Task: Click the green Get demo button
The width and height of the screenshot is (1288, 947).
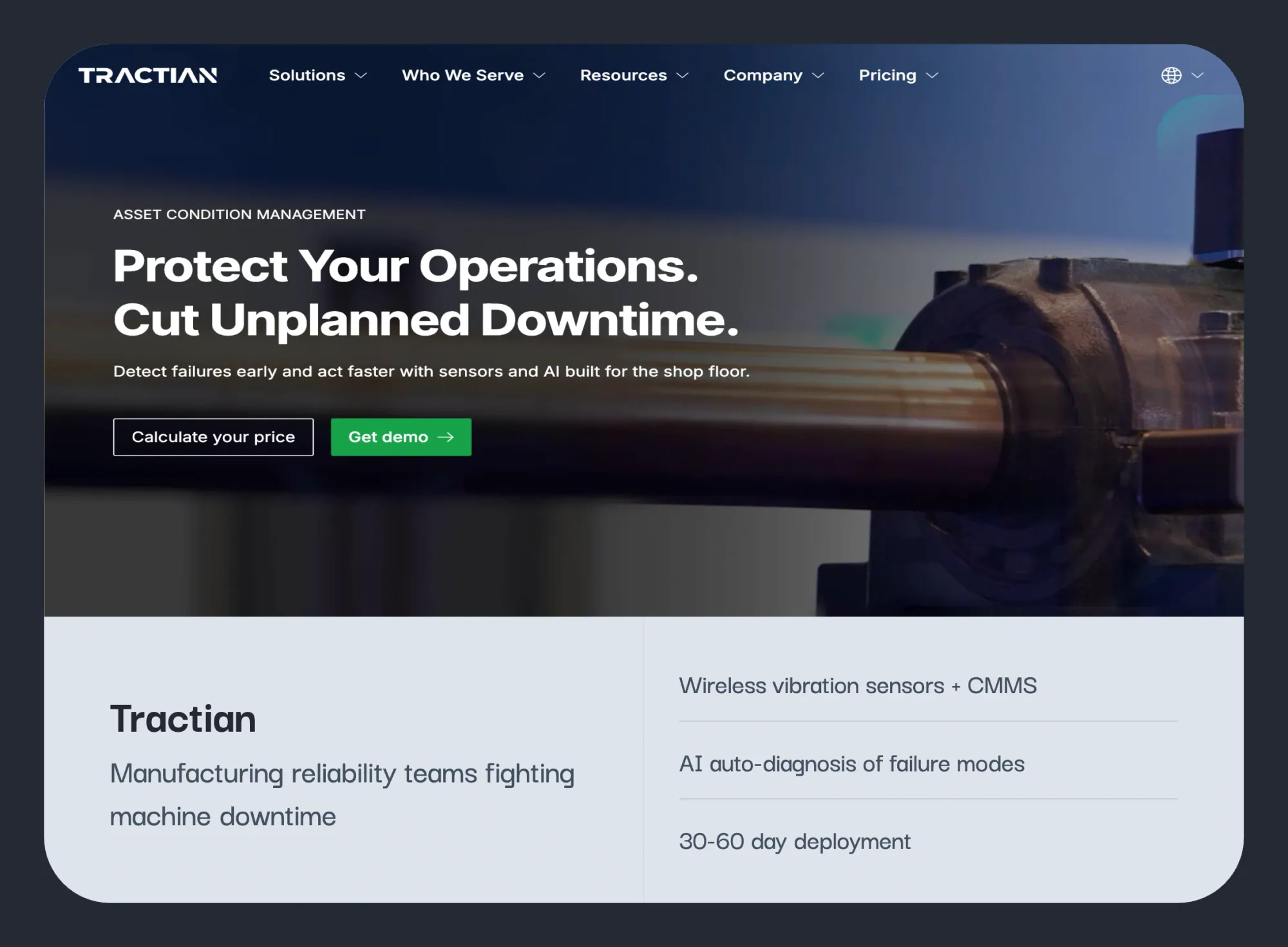Action: (x=401, y=437)
